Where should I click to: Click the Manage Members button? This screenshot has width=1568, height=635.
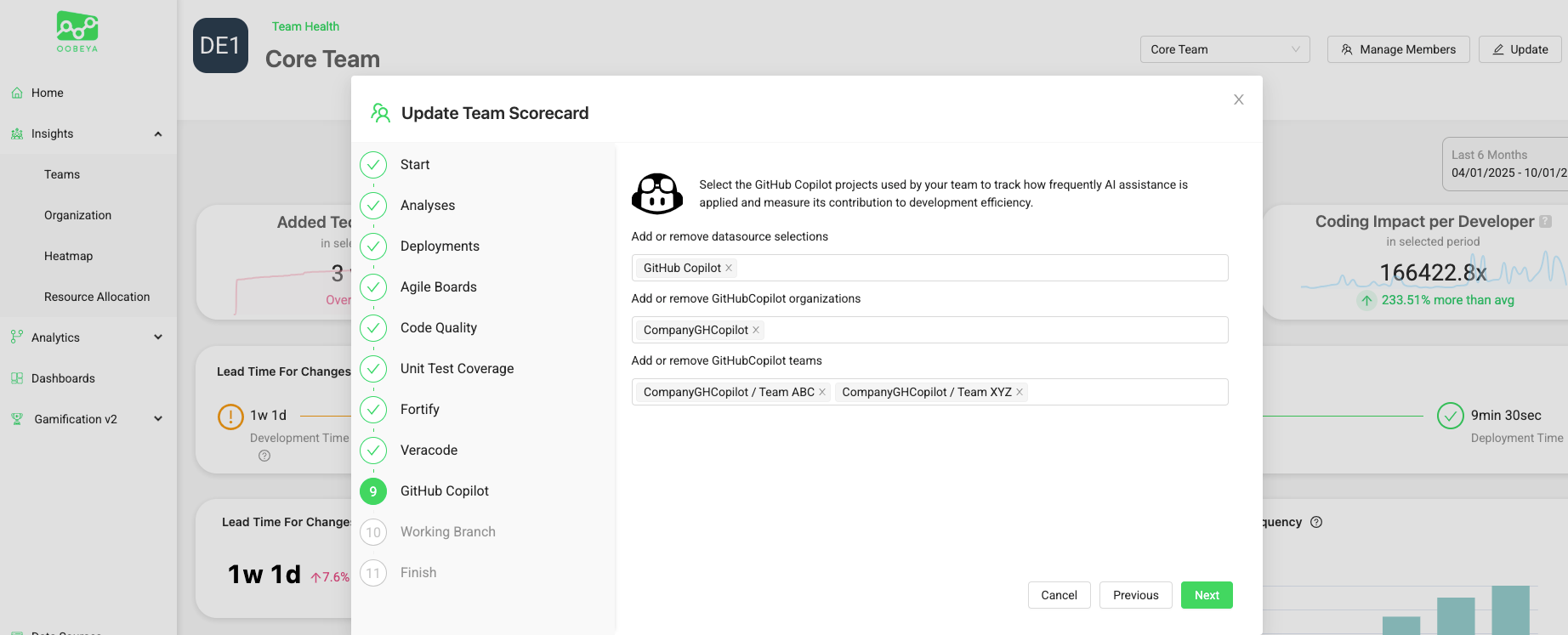click(x=1398, y=49)
